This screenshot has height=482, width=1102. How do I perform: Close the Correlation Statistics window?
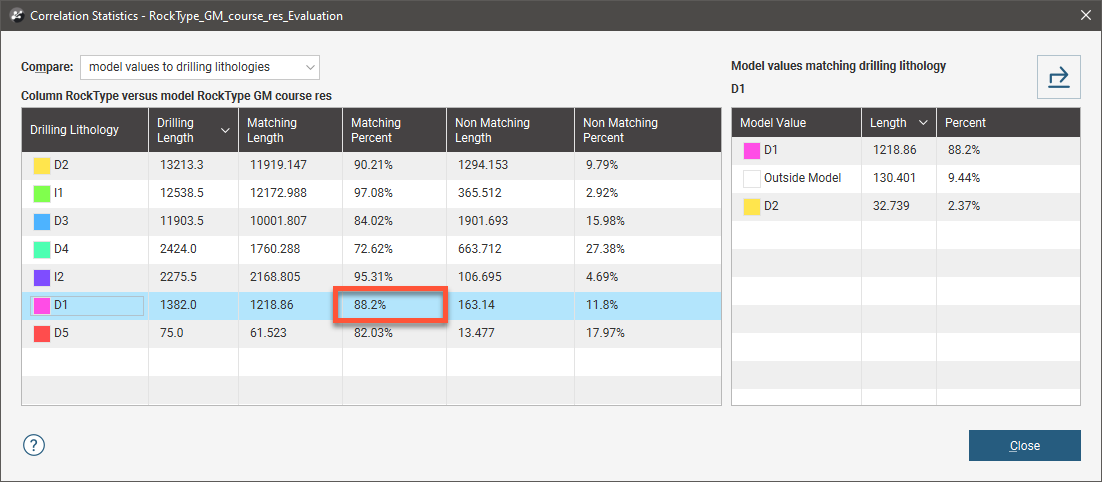coord(1085,14)
